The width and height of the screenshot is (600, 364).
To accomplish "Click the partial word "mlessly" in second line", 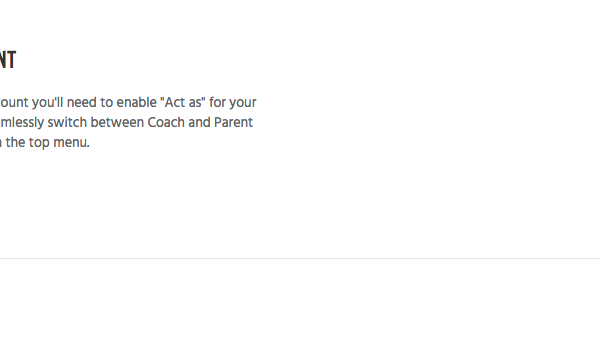I will coord(22,122).
